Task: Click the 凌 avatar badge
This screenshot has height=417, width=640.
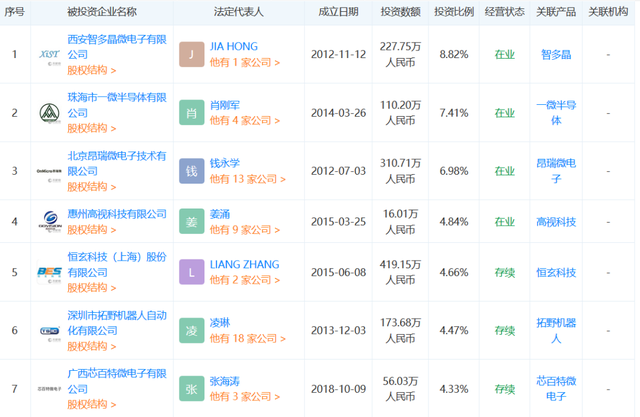Action: click(x=191, y=330)
